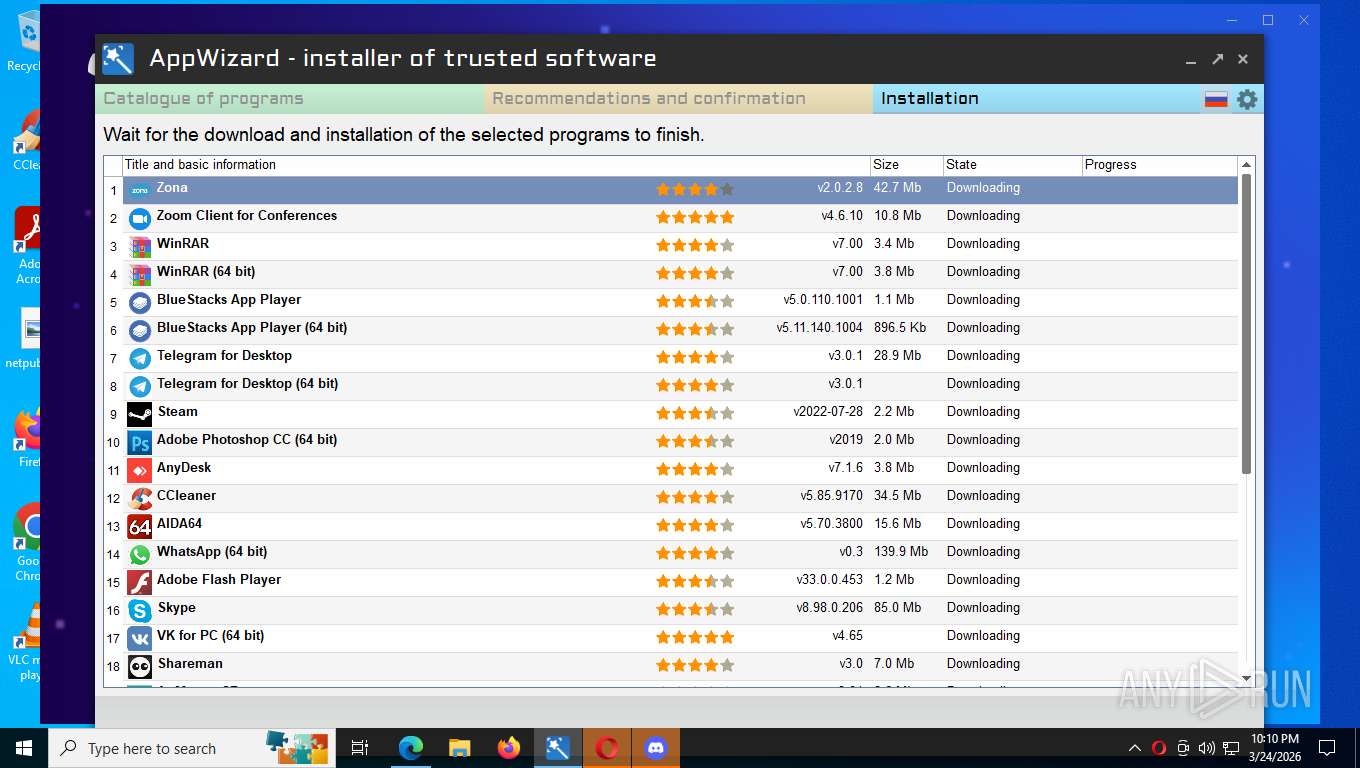Click the Zona app icon
This screenshot has height=768, width=1360.
point(140,190)
